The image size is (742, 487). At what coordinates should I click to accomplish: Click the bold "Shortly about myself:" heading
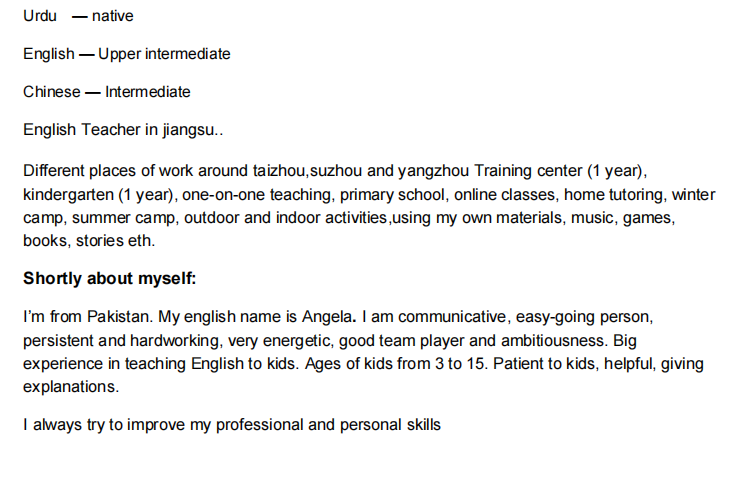coord(110,279)
